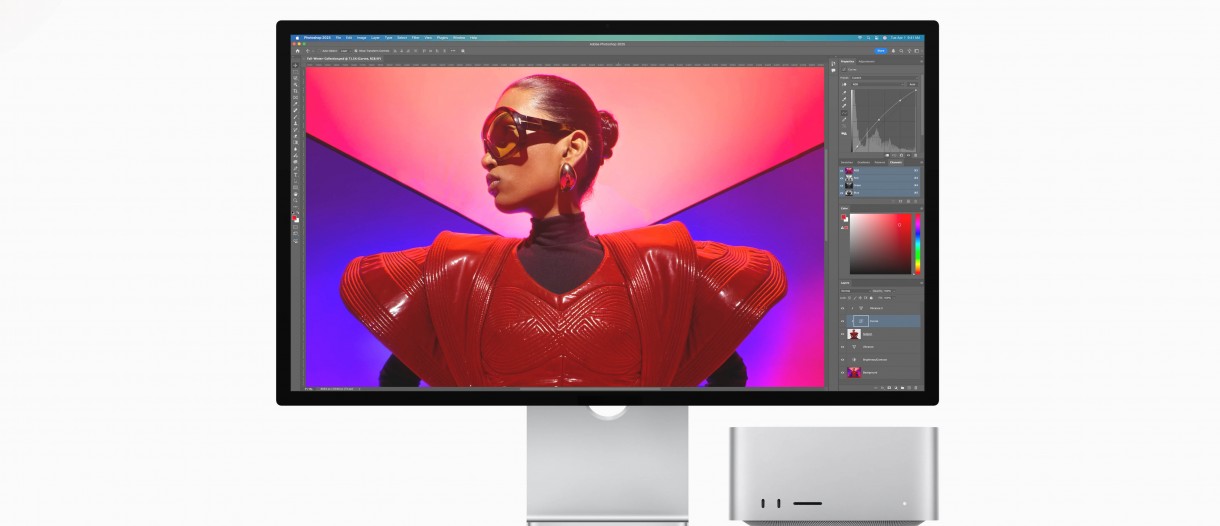Screen dimensions: 1220x526
Task: Click the Apple logo in menu bar
Action: click(297, 38)
